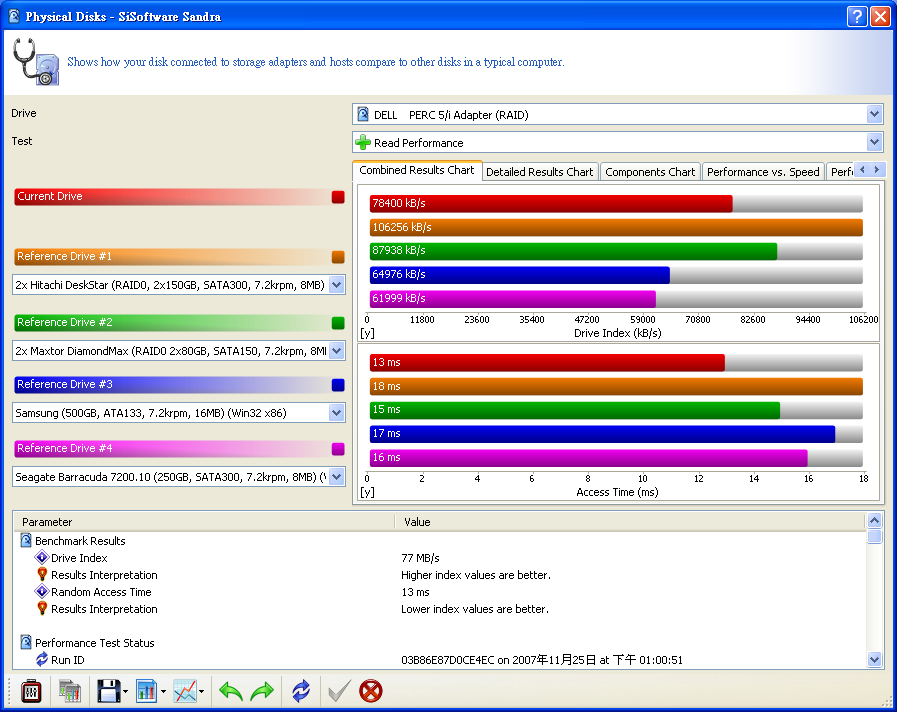Viewport: 897px width, 712px height.
Task: Click the Benchmark Results section icon
Action: click(x=26, y=540)
